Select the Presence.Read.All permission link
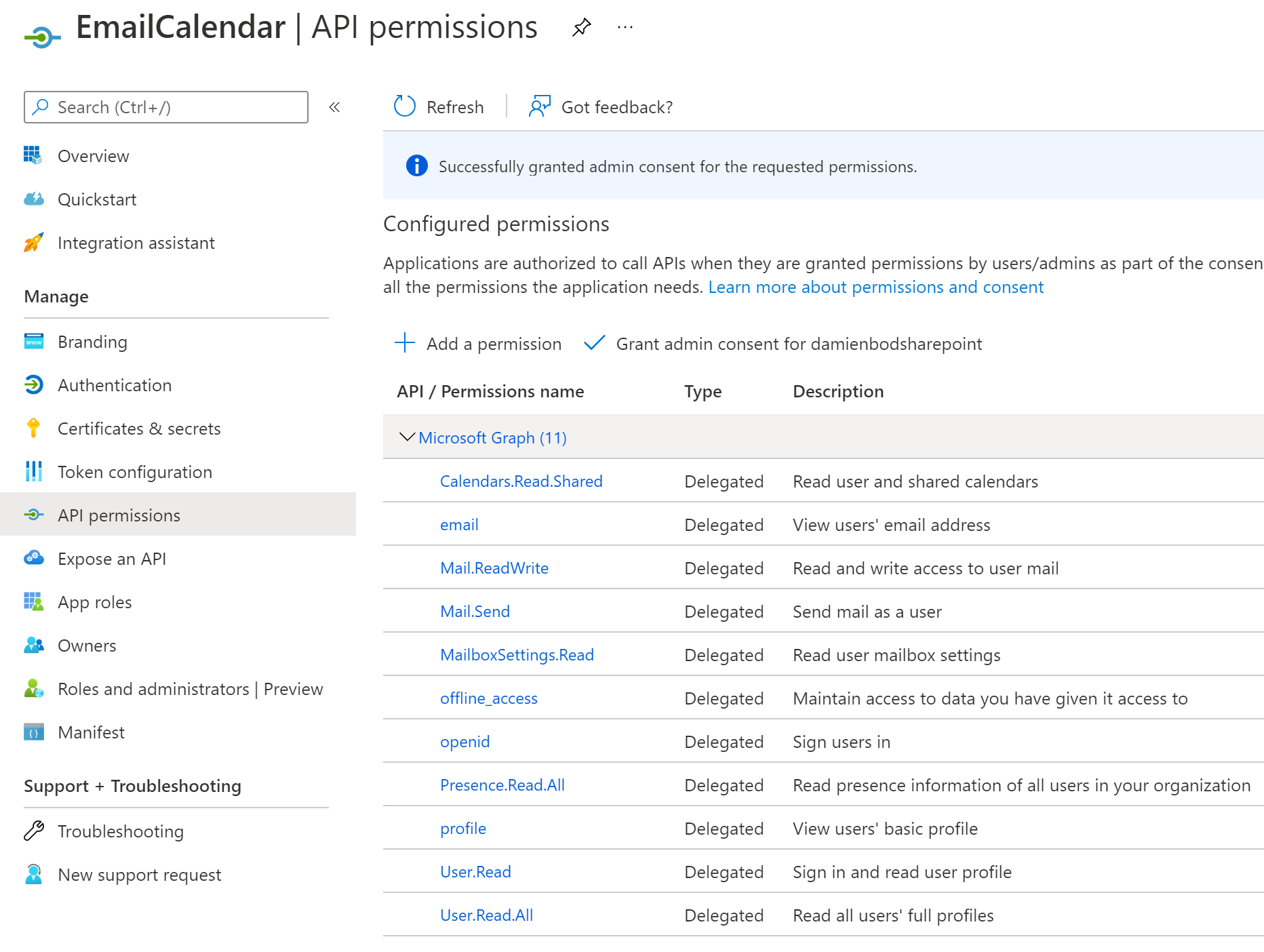This screenshot has height=952, width=1264. pyautogui.click(x=502, y=785)
